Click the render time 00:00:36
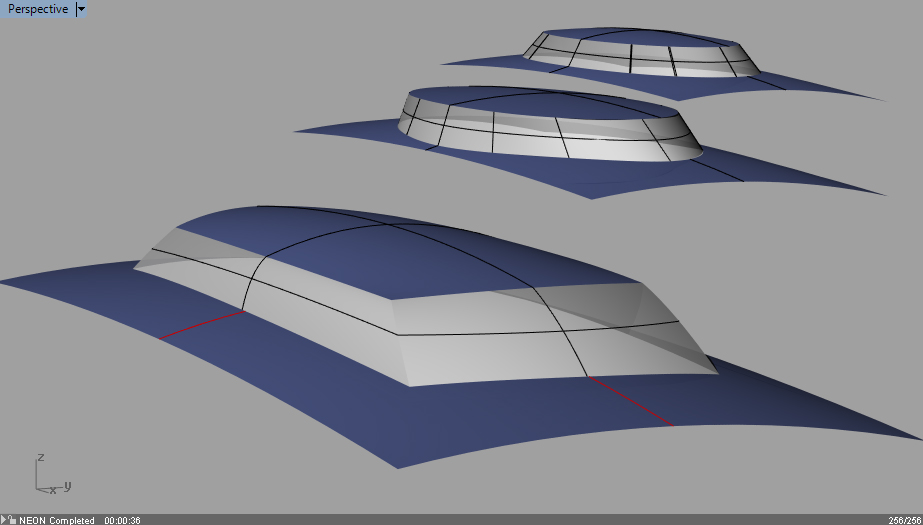The image size is (923, 525). tap(122, 520)
